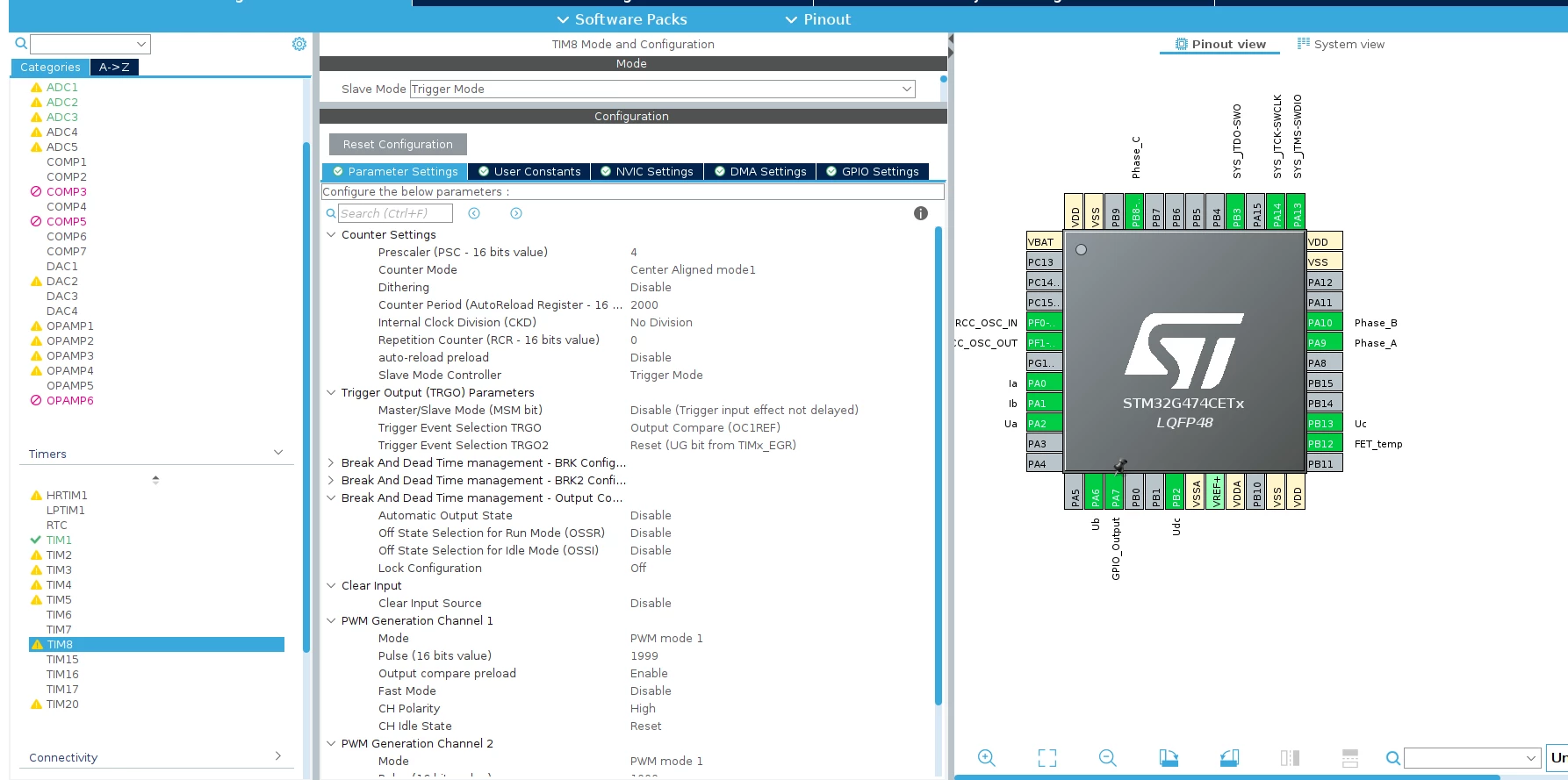Go to previous search result arrow
1568x780 pixels.
click(474, 213)
